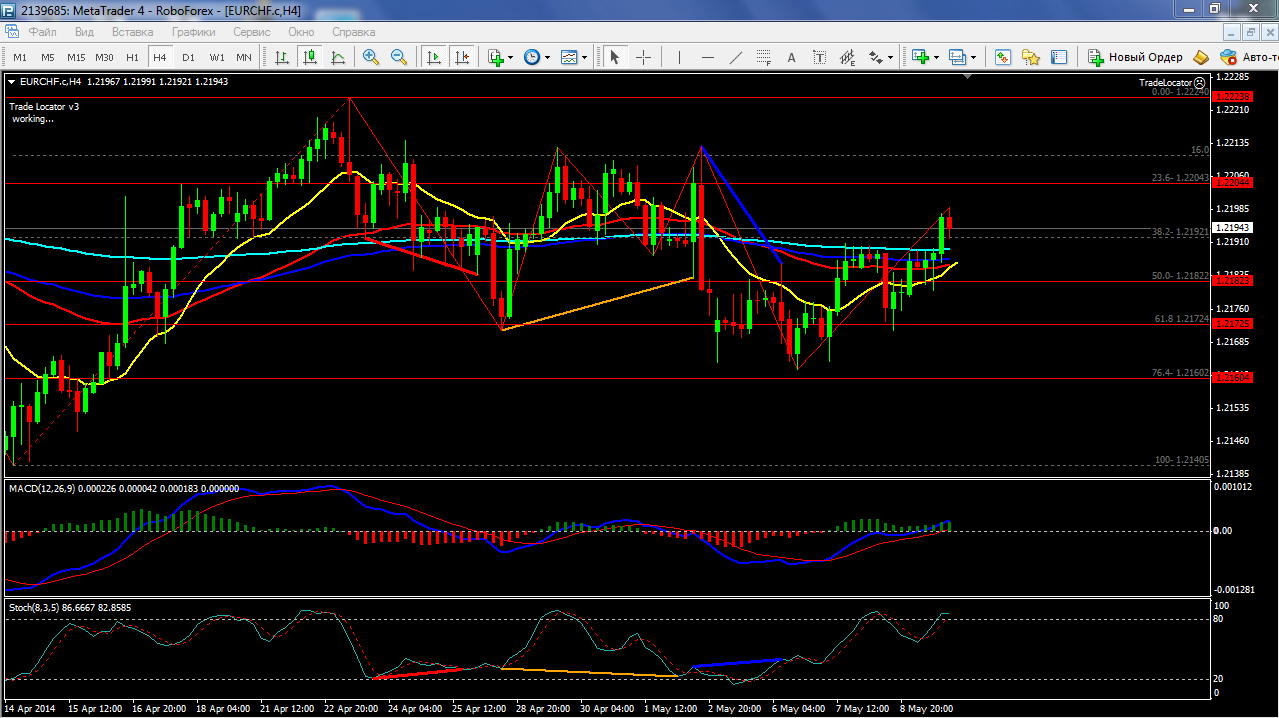Image resolution: width=1279 pixels, height=718 pixels.
Task: Switch chart to candlestick mode
Action: pos(310,57)
